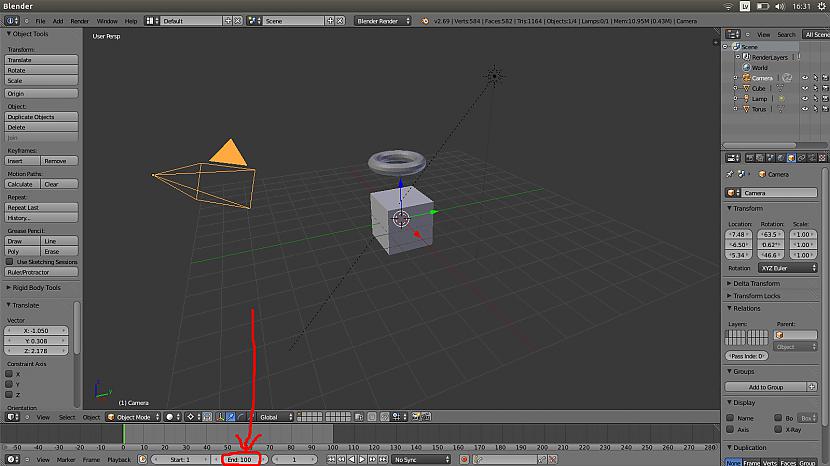Click the automatic keyframe record button
This screenshot has height=466, width=830.
pos(464,459)
